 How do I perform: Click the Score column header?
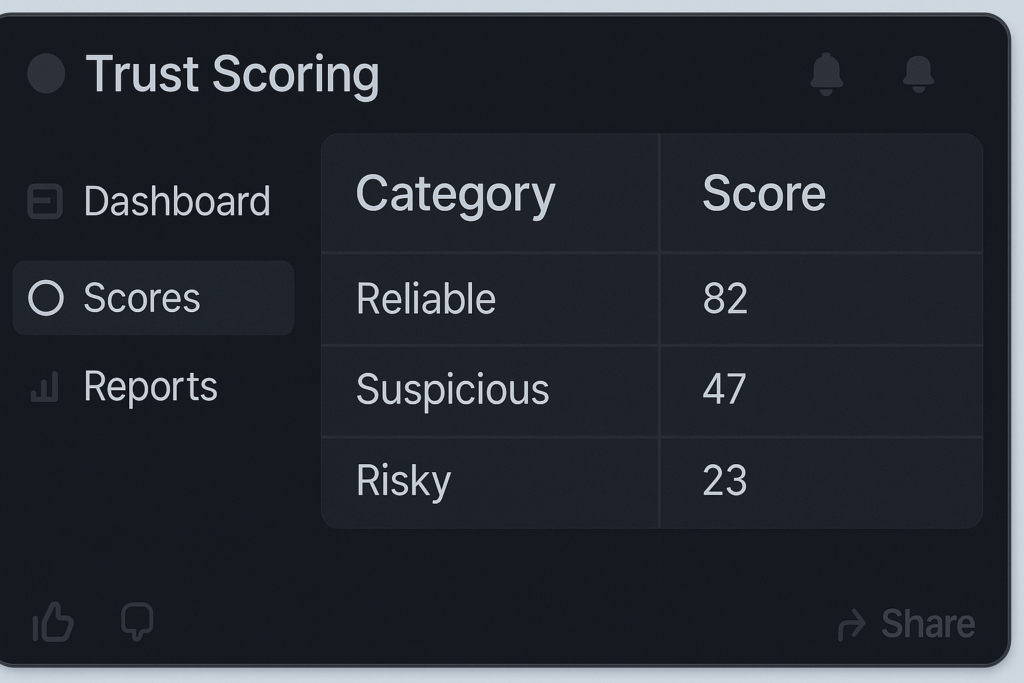pyautogui.click(x=764, y=193)
